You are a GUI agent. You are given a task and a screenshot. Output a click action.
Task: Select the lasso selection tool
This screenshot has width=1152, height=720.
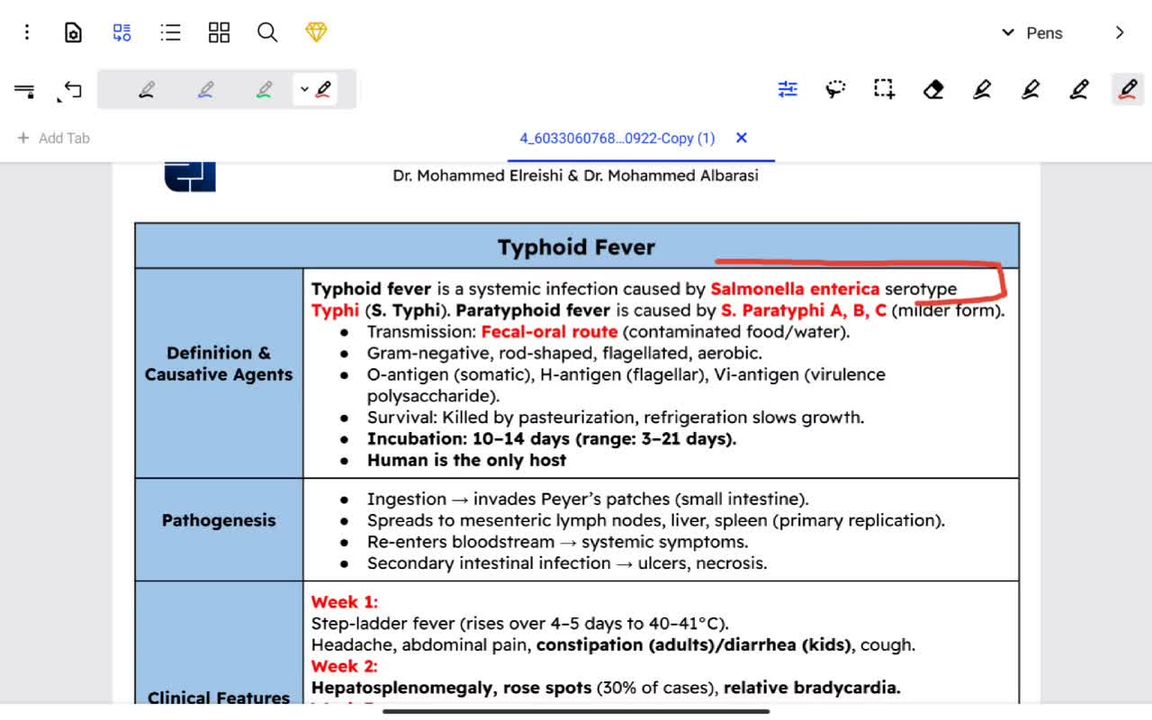(836, 90)
